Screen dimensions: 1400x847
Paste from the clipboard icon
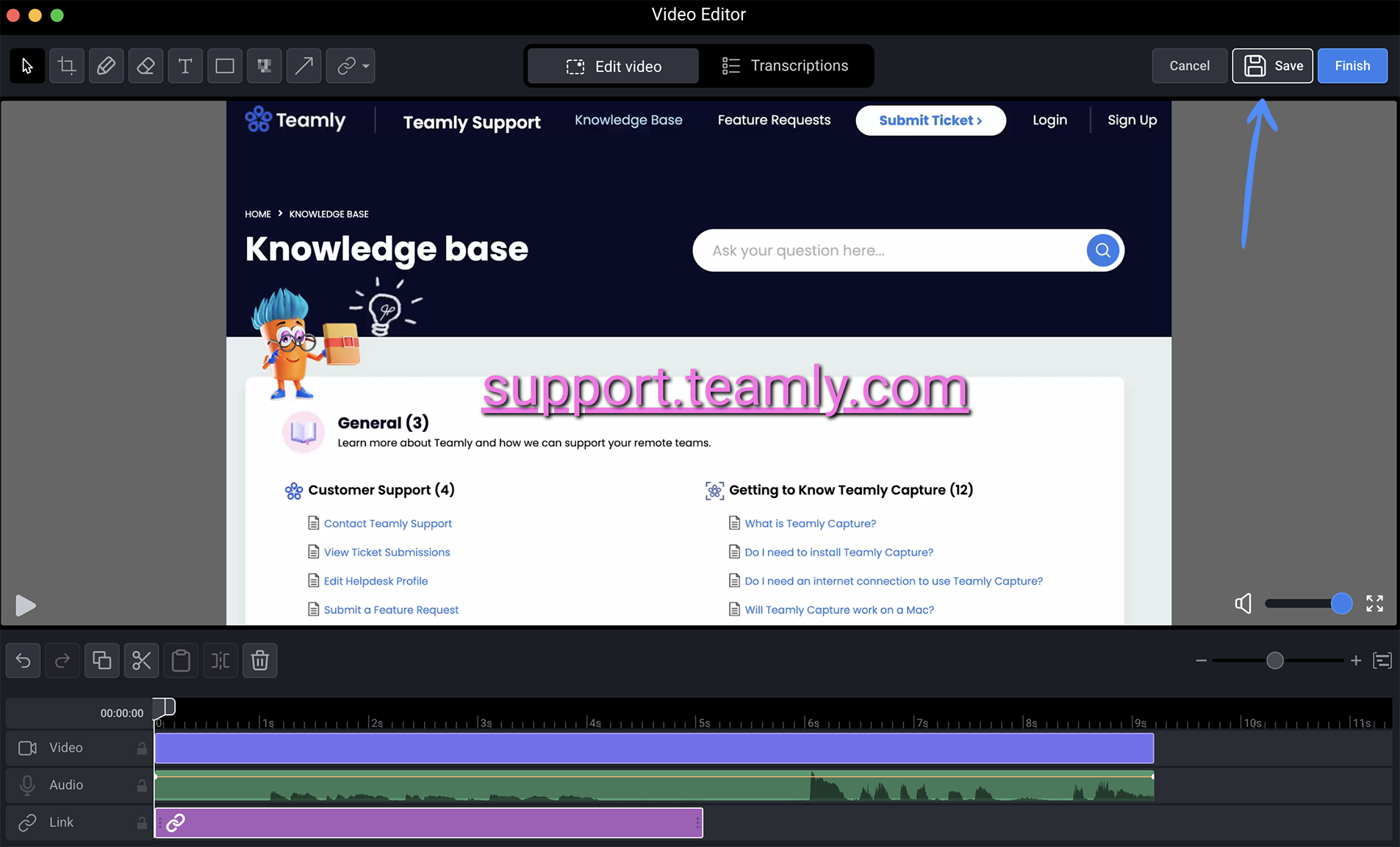(x=181, y=660)
